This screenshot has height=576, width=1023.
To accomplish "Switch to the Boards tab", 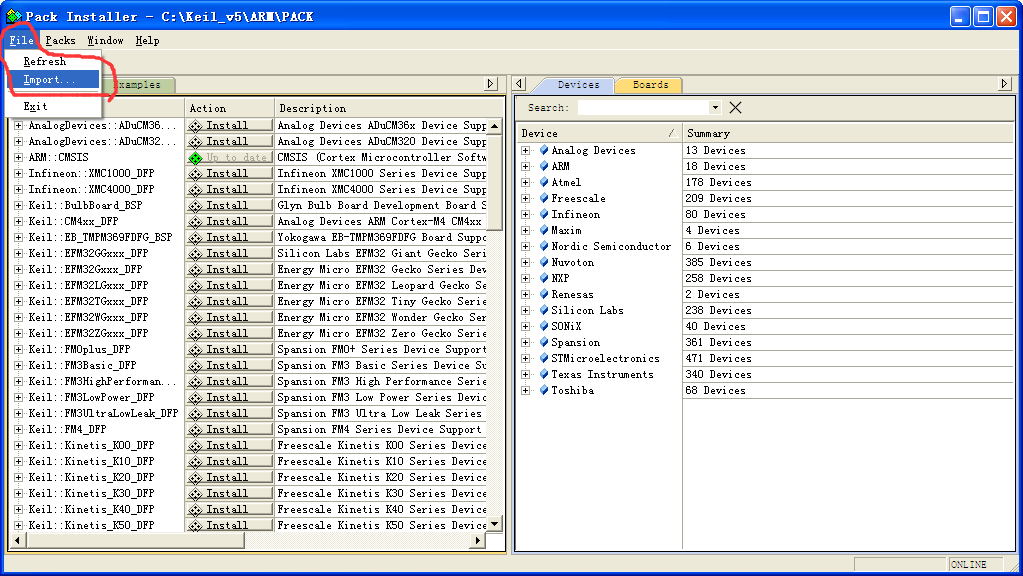I will pos(650,85).
